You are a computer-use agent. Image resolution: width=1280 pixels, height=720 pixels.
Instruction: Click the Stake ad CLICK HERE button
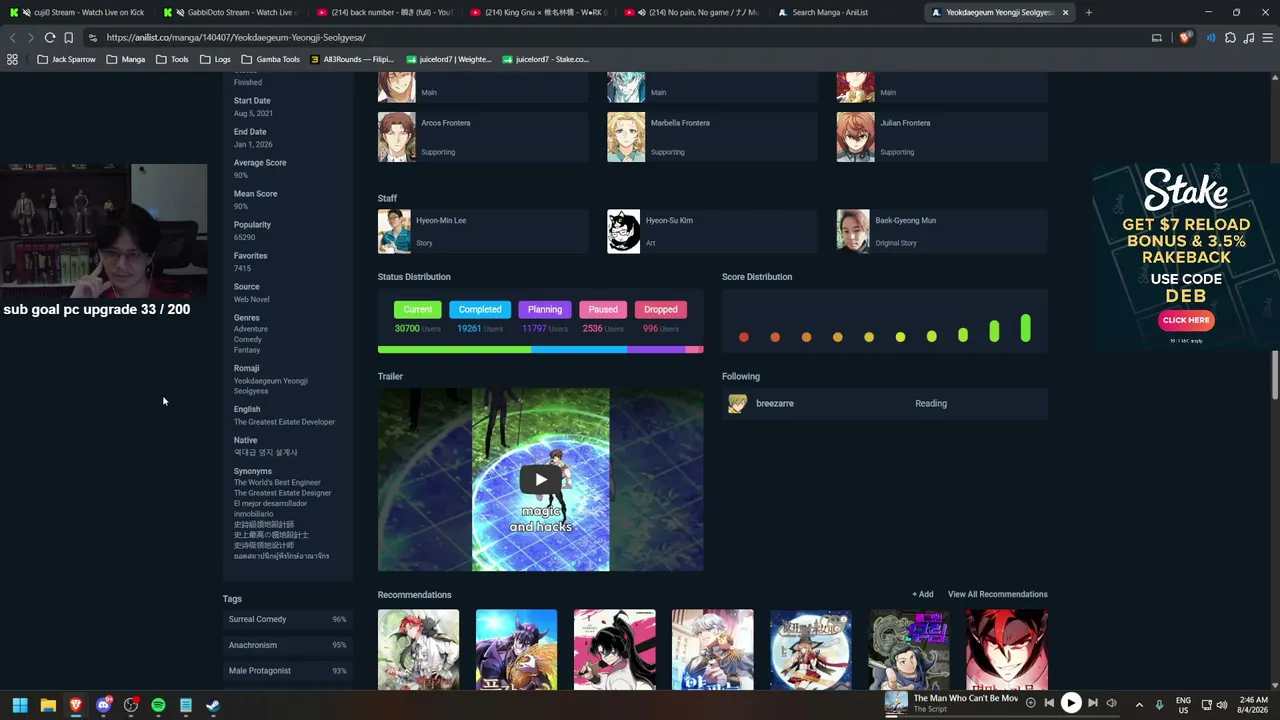coord(1186,320)
